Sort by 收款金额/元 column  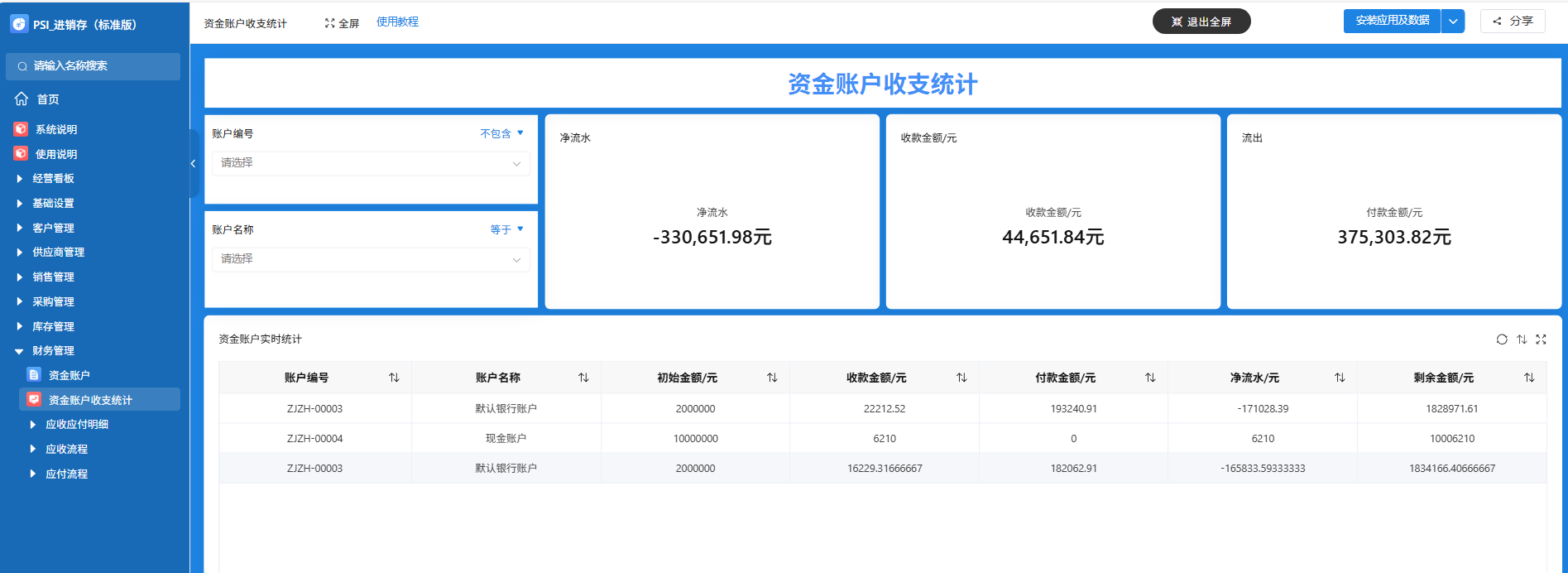tap(961, 378)
